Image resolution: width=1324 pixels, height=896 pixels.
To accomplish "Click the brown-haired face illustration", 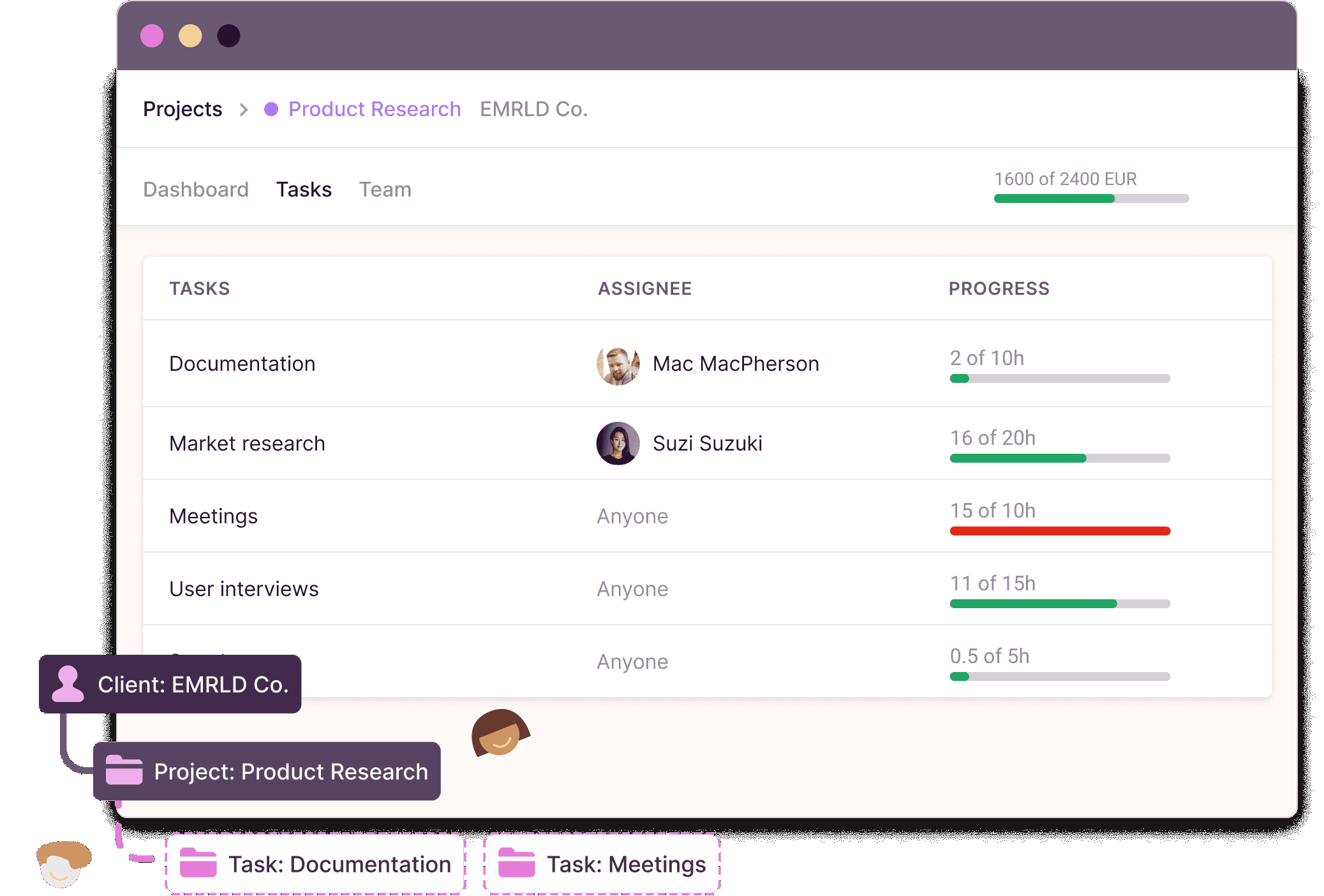I will pyautogui.click(x=500, y=734).
